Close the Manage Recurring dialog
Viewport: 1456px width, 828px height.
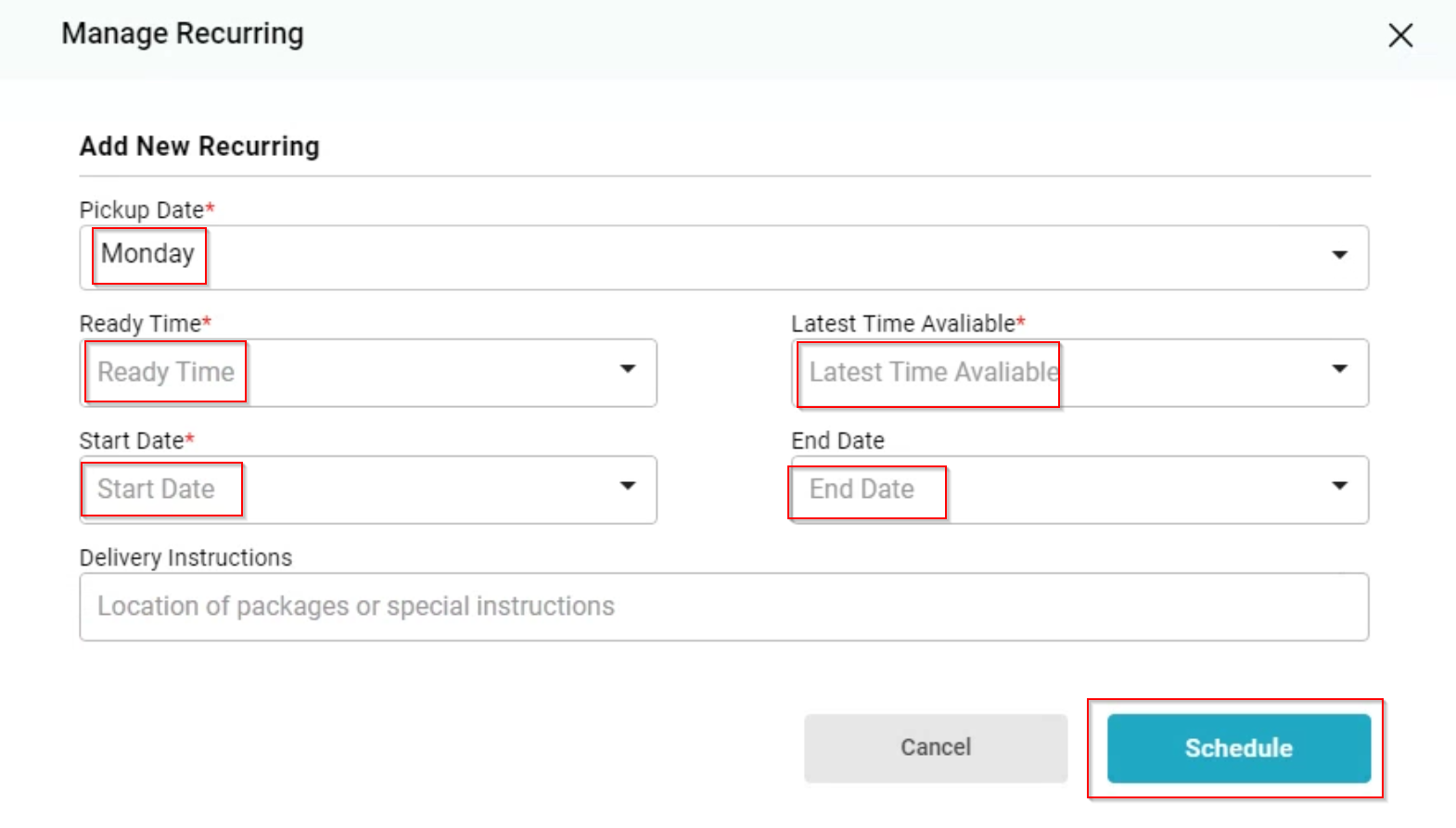(x=1400, y=35)
